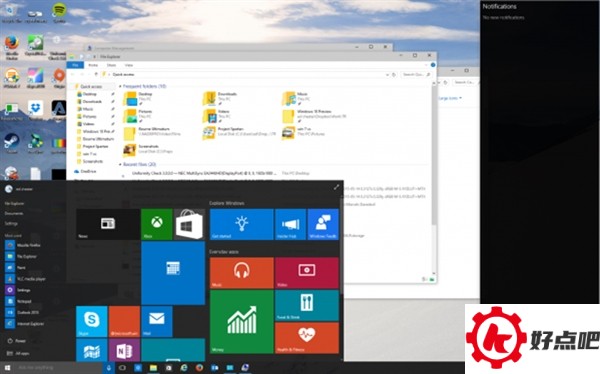Screen dimensions: 600x374
Task: Open the Get Started lightbulb tile
Action: tap(242, 224)
